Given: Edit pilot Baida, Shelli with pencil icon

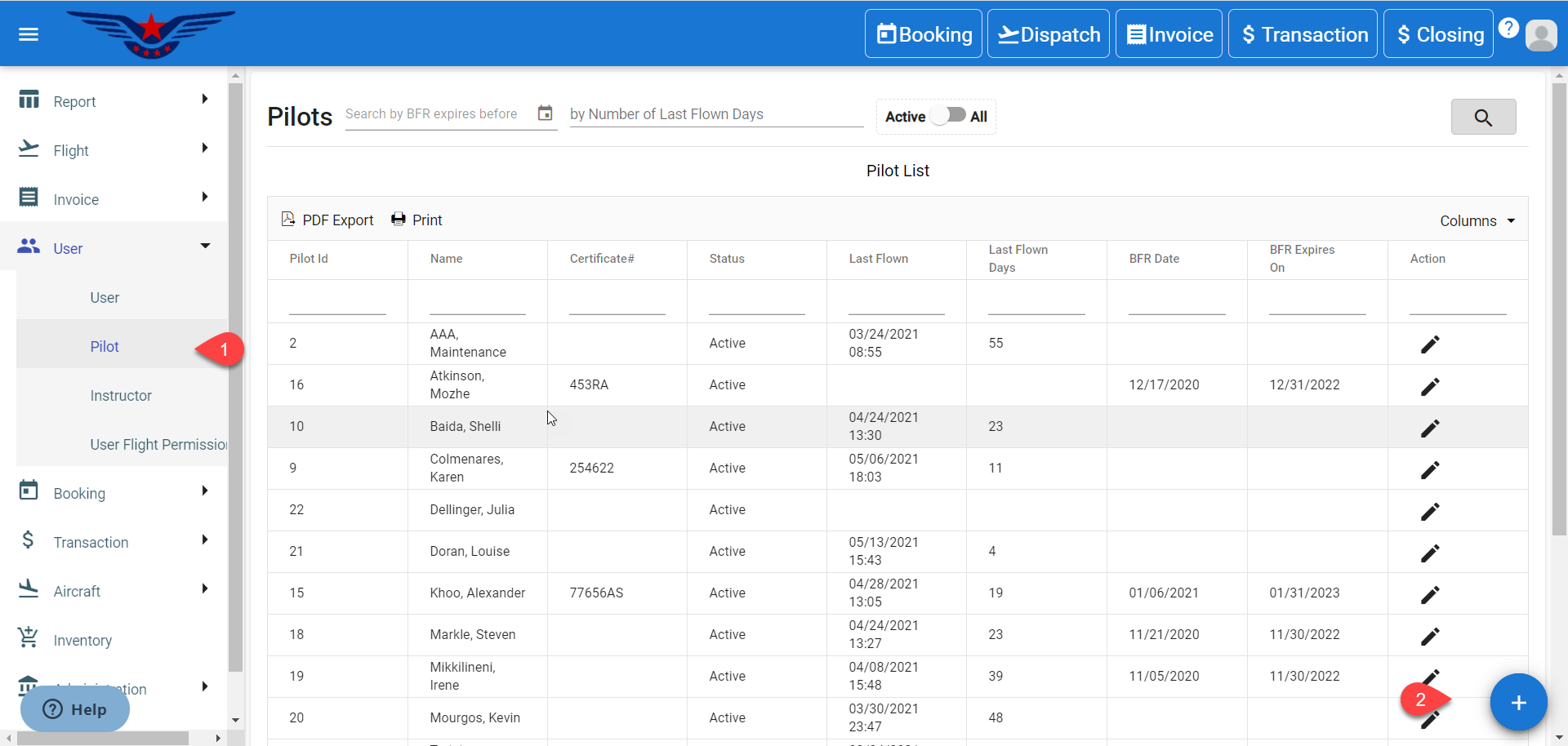Looking at the screenshot, I should (x=1429, y=428).
